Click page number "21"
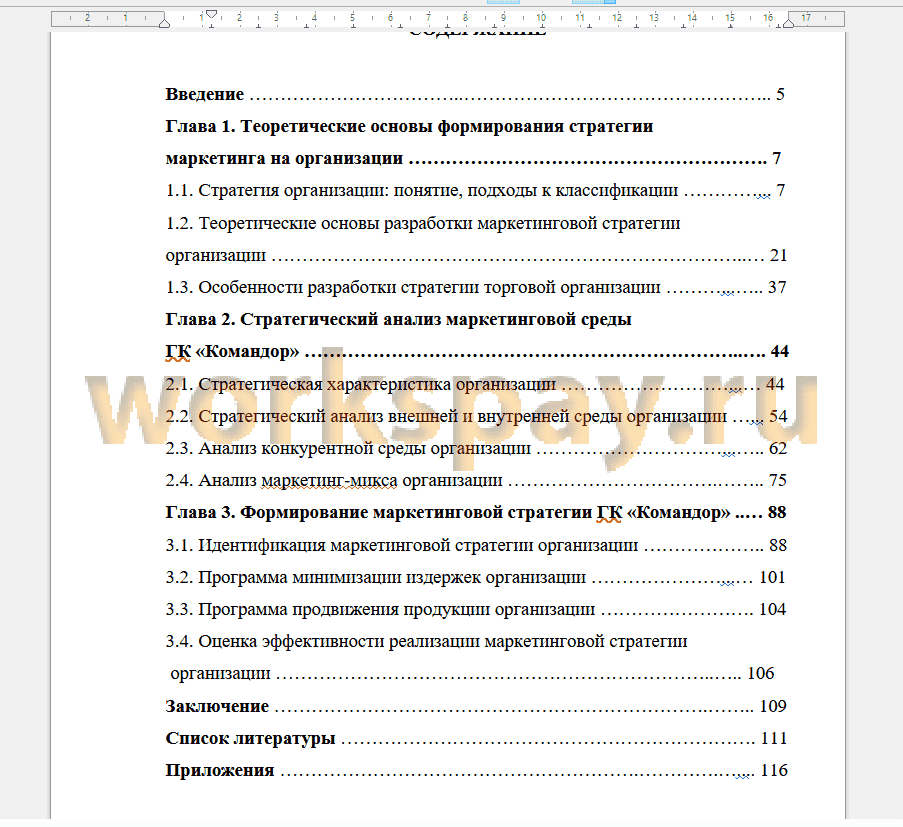 coord(779,255)
